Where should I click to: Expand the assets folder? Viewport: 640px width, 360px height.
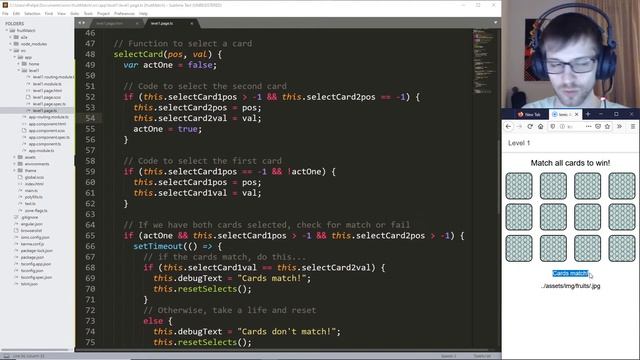point(15,157)
